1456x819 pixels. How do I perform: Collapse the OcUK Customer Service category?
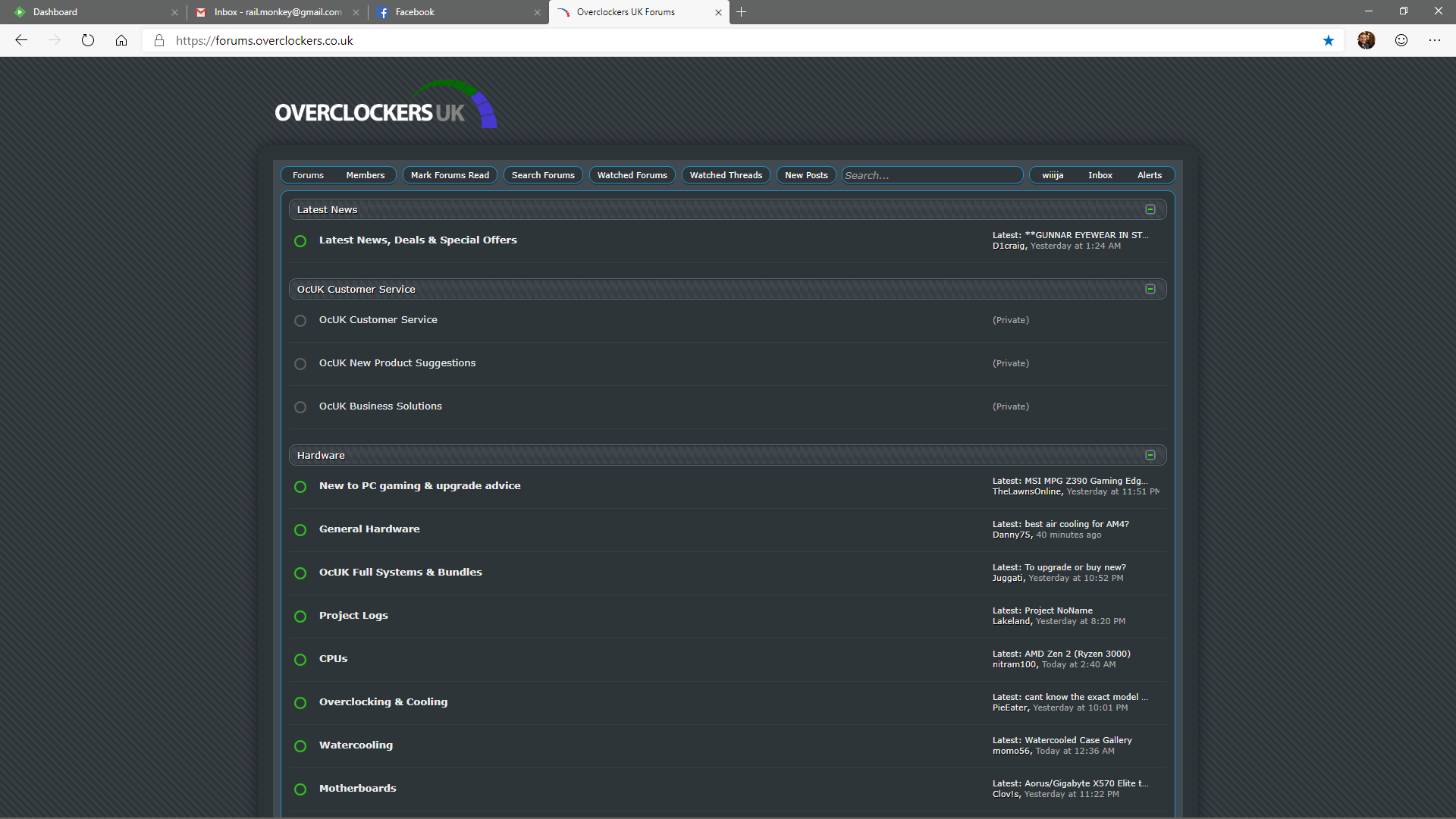click(1150, 289)
